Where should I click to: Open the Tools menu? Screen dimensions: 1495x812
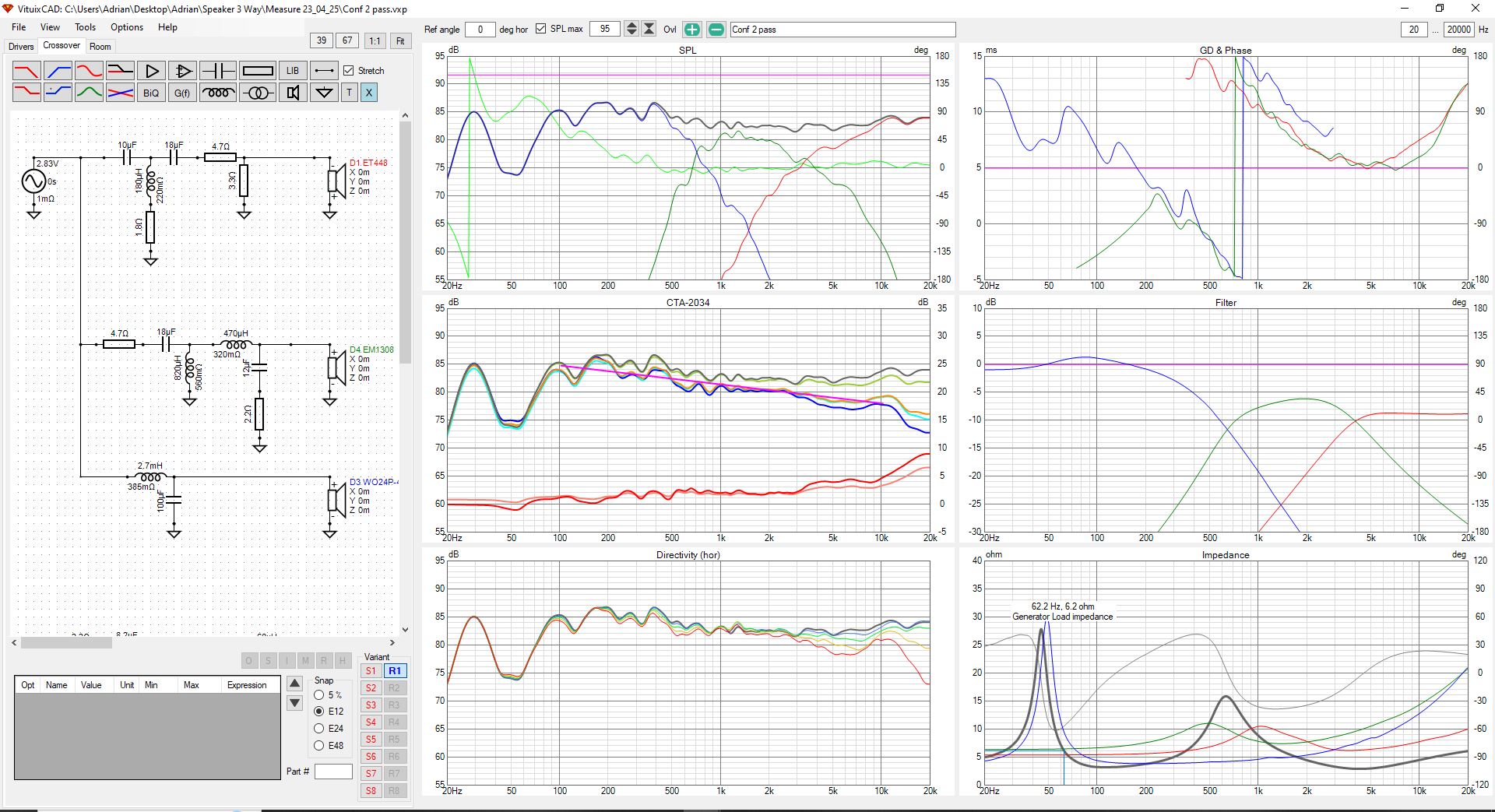pos(86,27)
